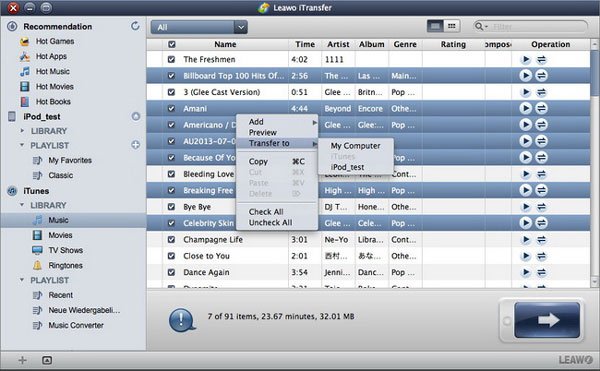600x371 pixels.
Task: Sort by Name column header
Action: (225, 44)
